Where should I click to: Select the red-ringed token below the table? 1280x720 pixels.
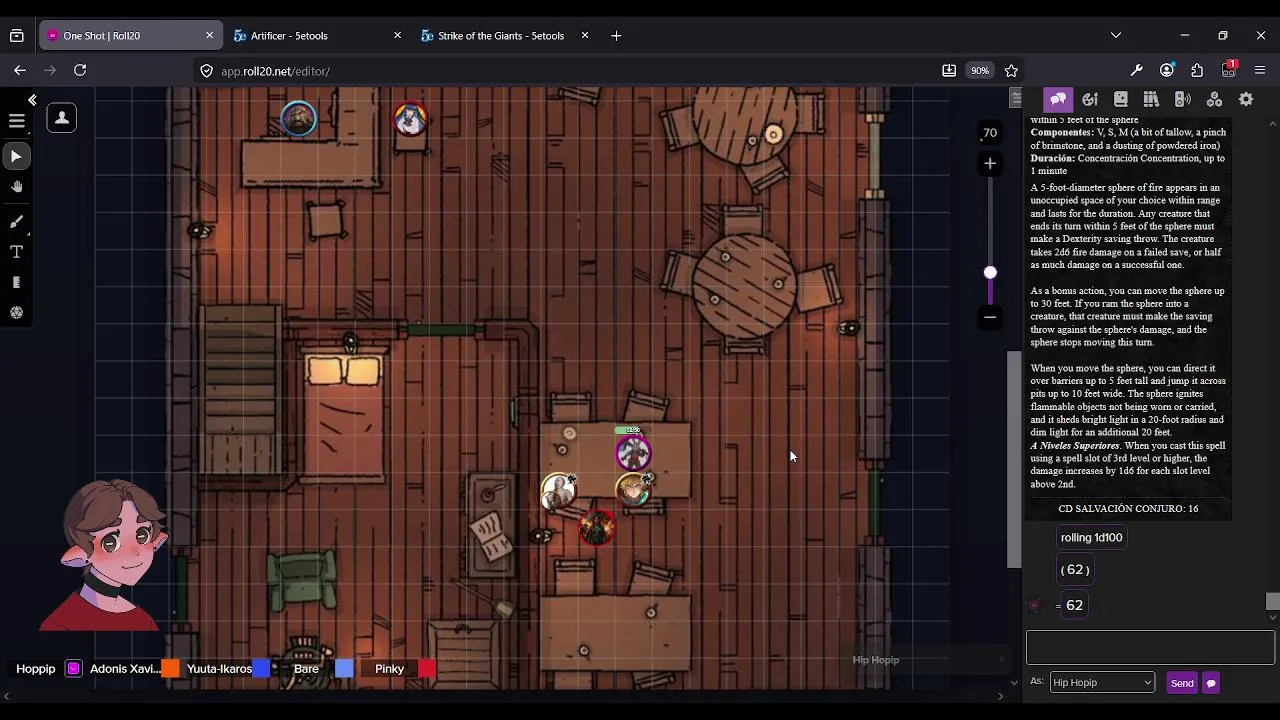[x=597, y=528]
